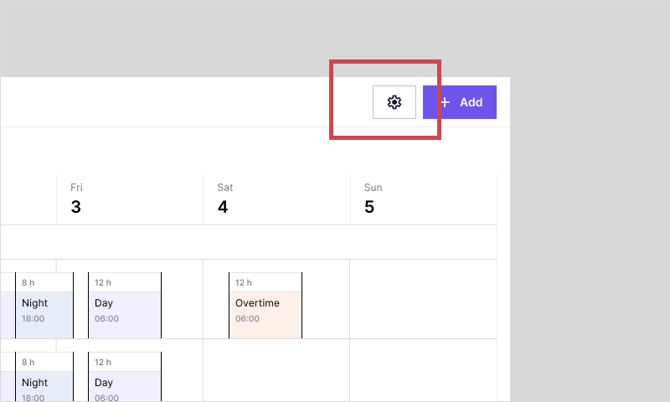
Task: Click the 06:00 time on Overtime shift
Action: (x=248, y=319)
